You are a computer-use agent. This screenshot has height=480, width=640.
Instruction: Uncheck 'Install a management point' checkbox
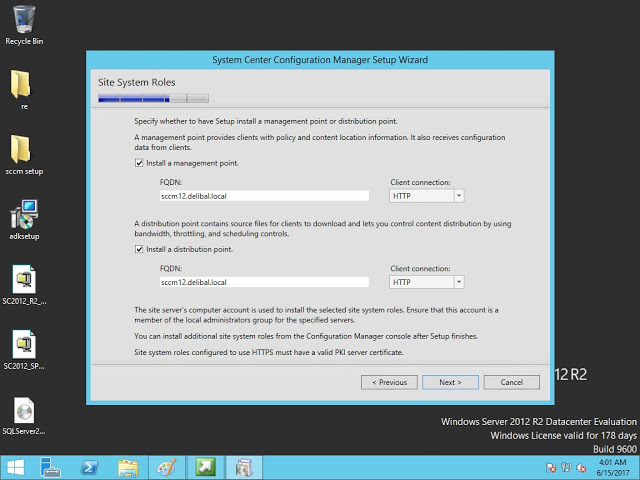pyautogui.click(x=139, y=162)
